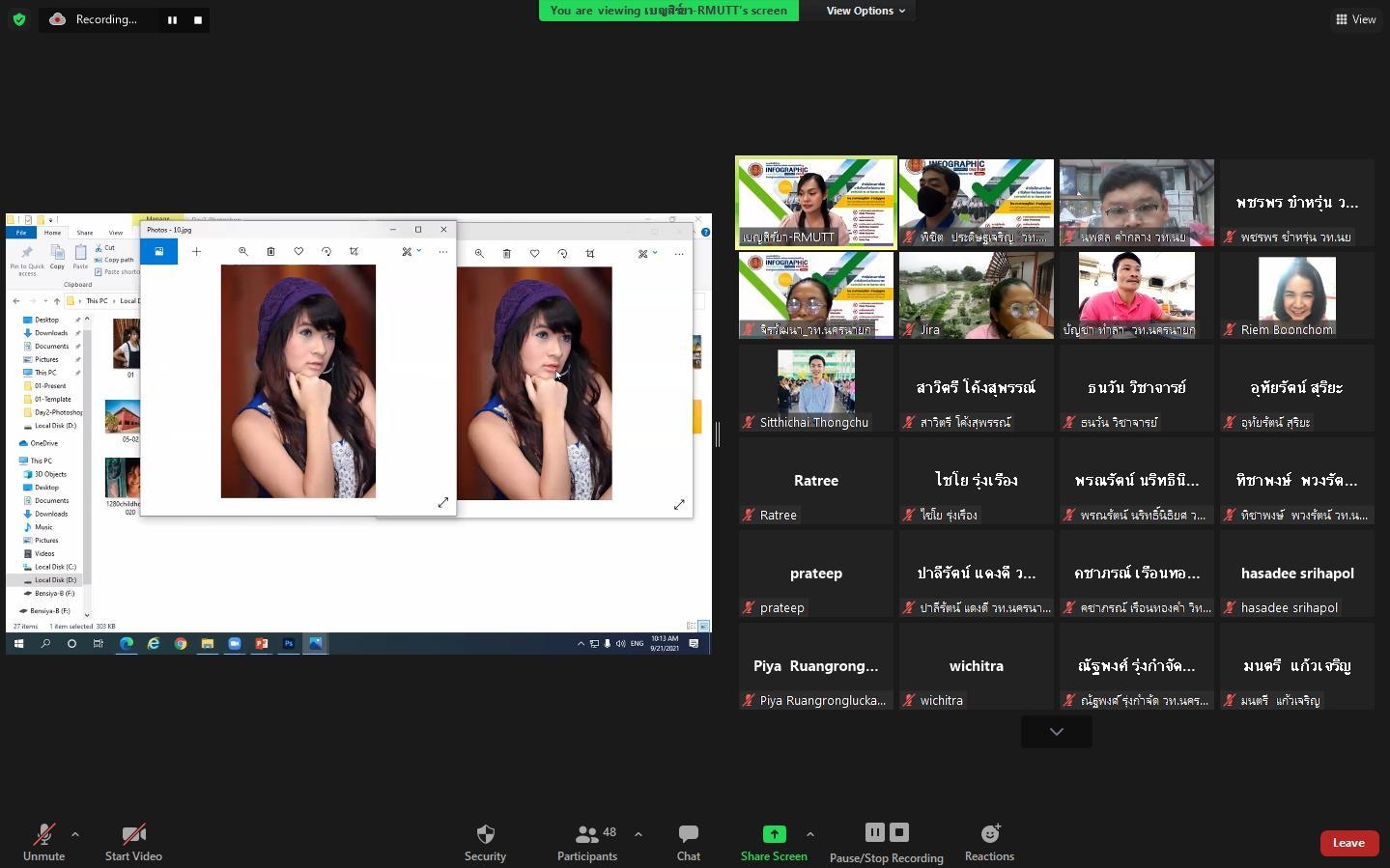Viewport: 1390px width, 868px height.
Task: Click the Zoom magnifier in back Photos window
Action: click(x=479, y=254)
